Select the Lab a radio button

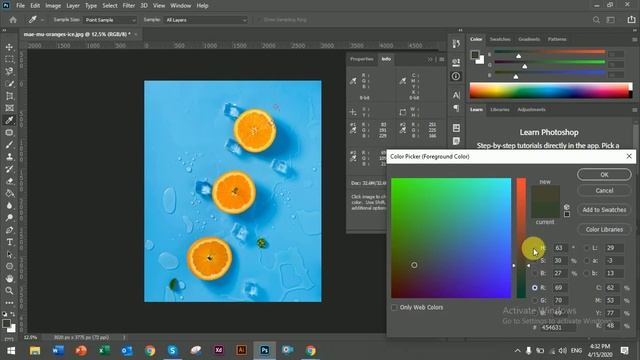(x=587, y=260)
